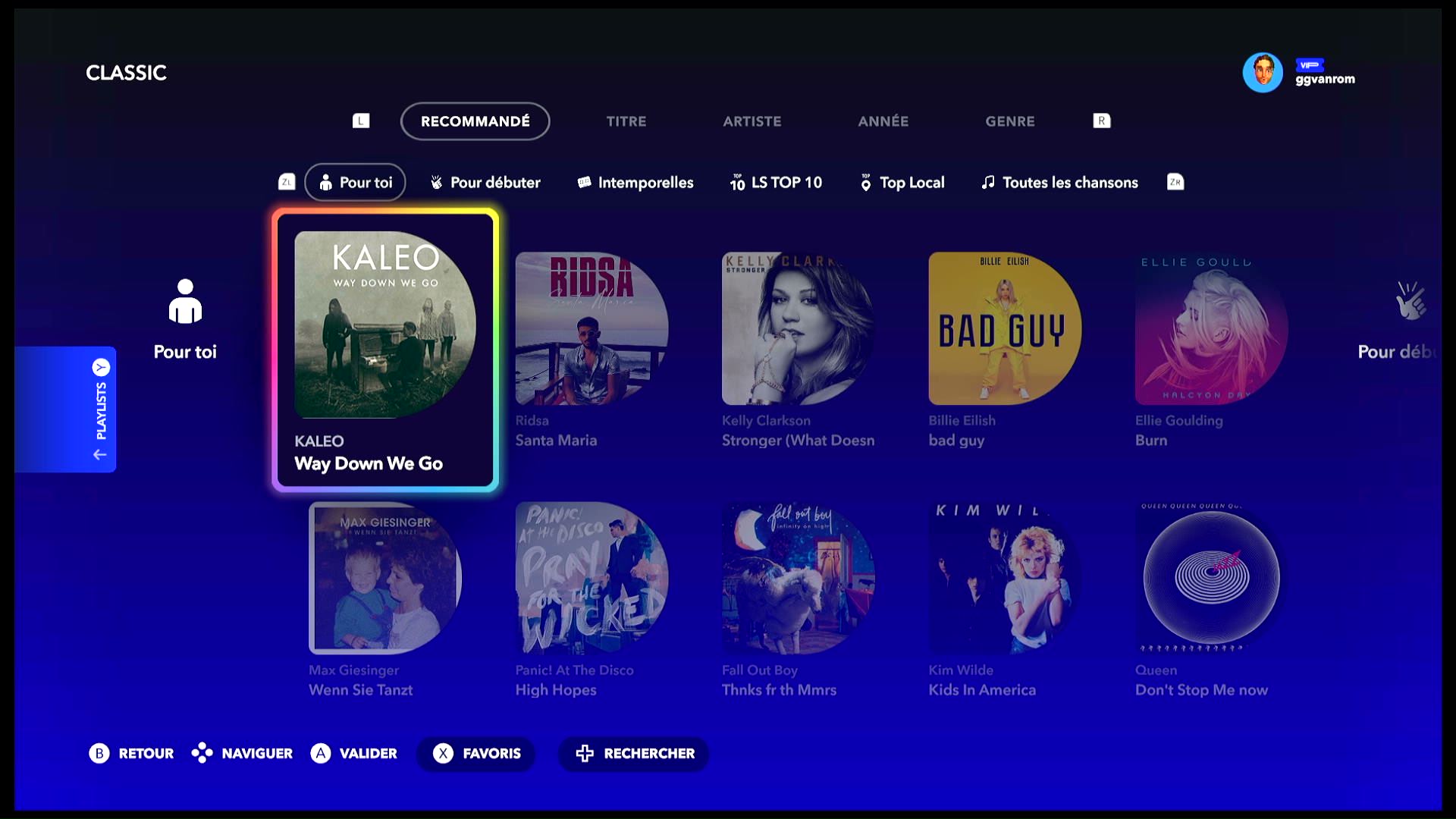Viewport: 1456px width, 819px height.
Task: Click the 'Way Down We Go' title text
Action: [x=369, y=463]
